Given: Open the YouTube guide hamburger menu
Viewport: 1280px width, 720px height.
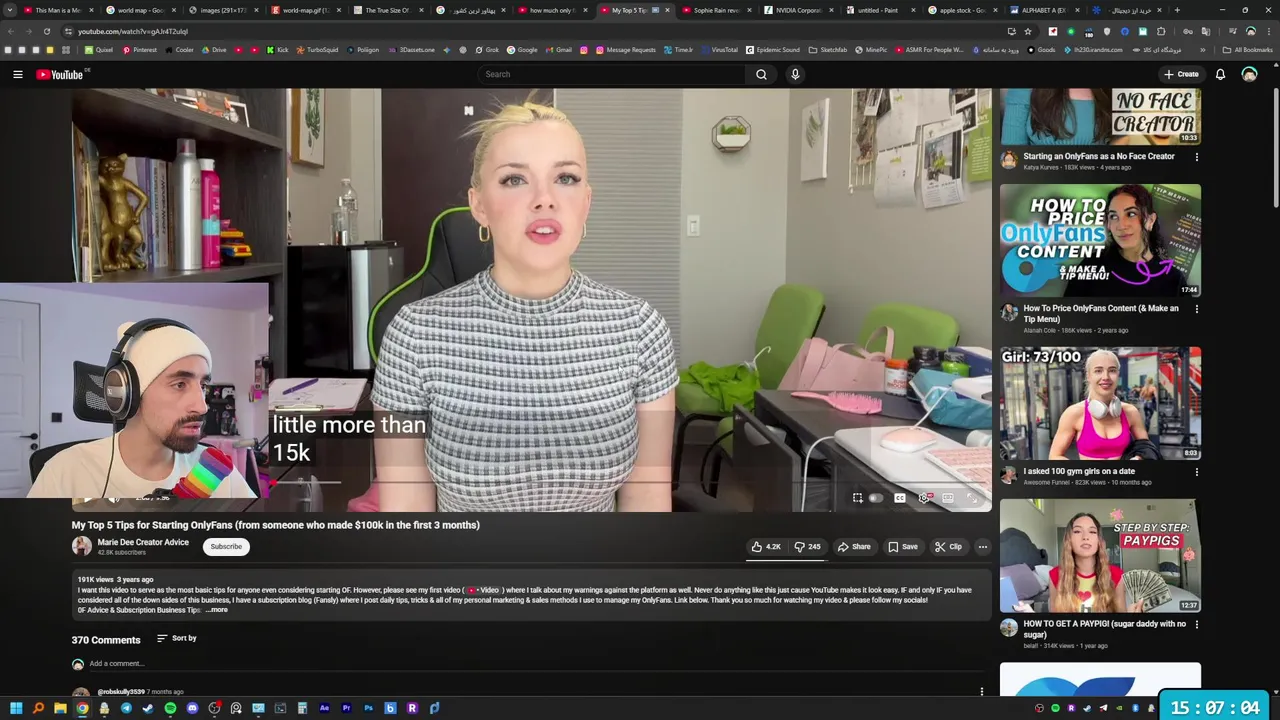Looking at the screenshot, I should pyautogui.click(x=17, y=74).
